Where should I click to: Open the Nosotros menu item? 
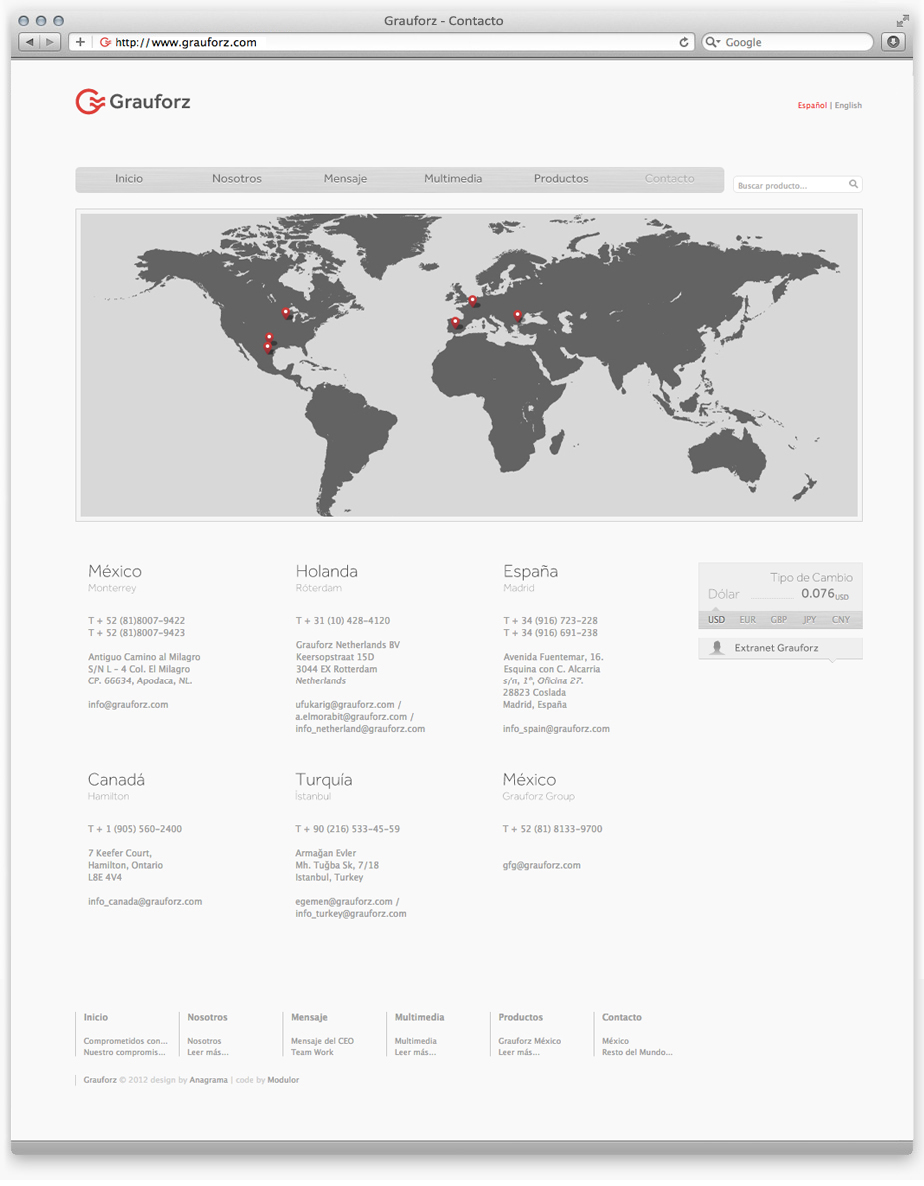(237, 179)
